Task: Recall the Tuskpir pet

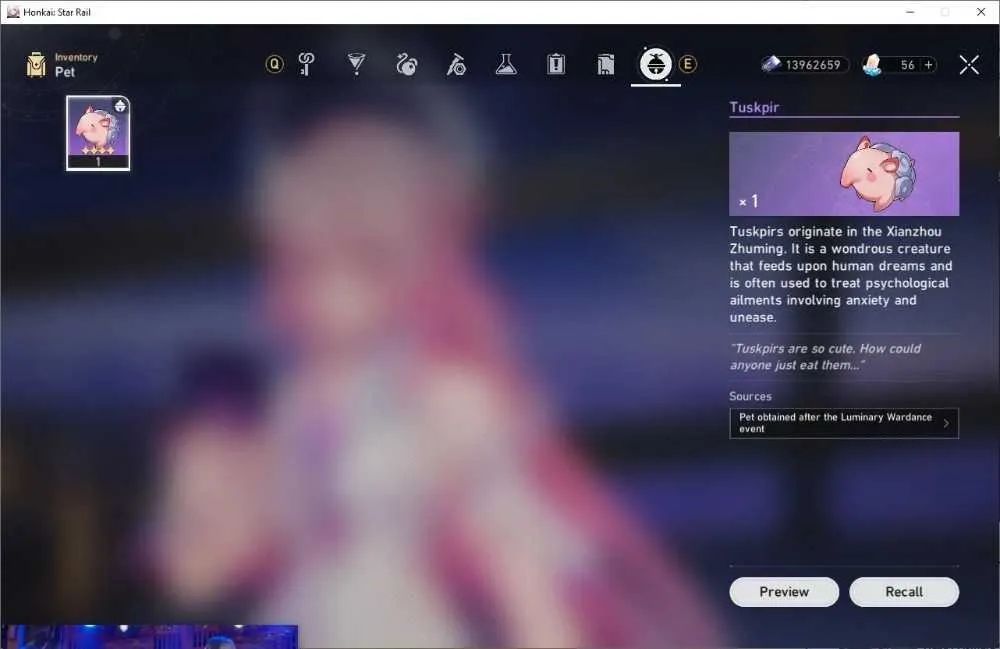Action: pyautogui.click(x=904, y=592)
